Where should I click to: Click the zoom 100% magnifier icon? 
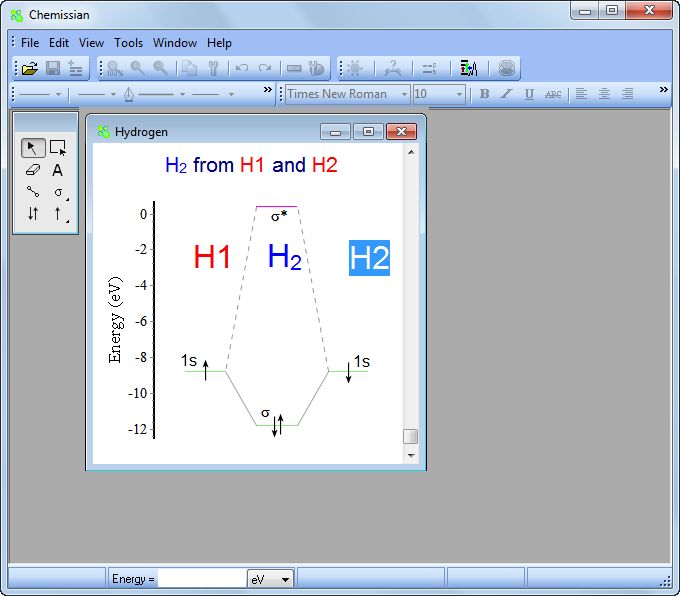115,69
